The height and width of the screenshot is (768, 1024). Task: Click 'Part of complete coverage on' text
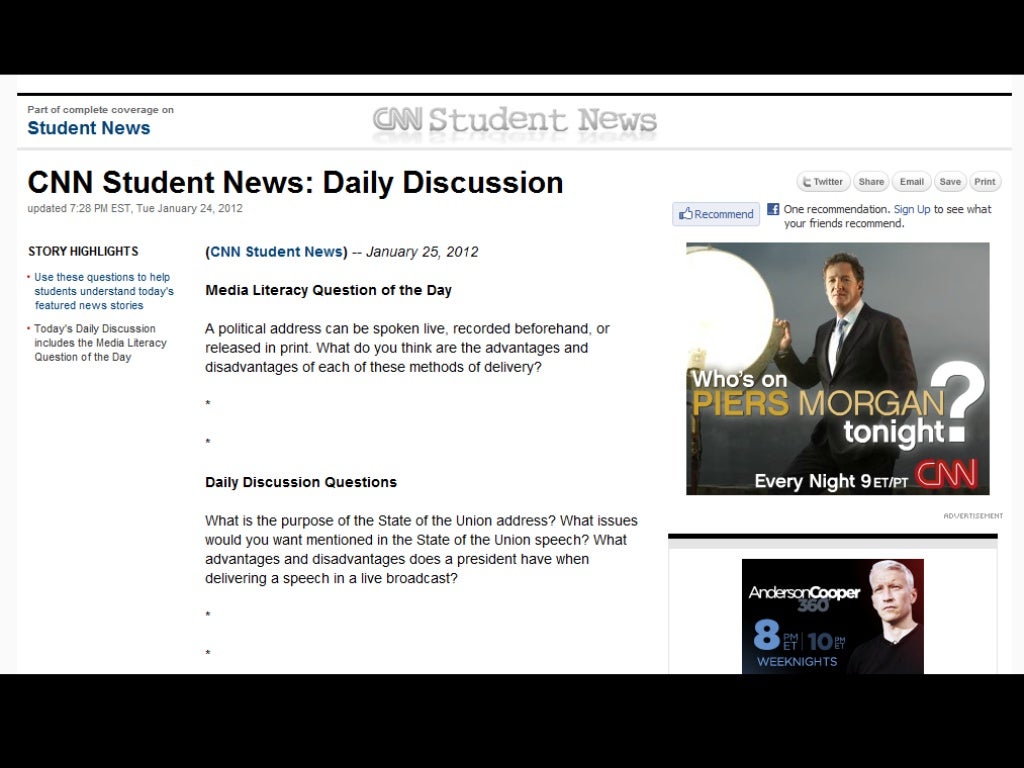click(x=101, y=110)
